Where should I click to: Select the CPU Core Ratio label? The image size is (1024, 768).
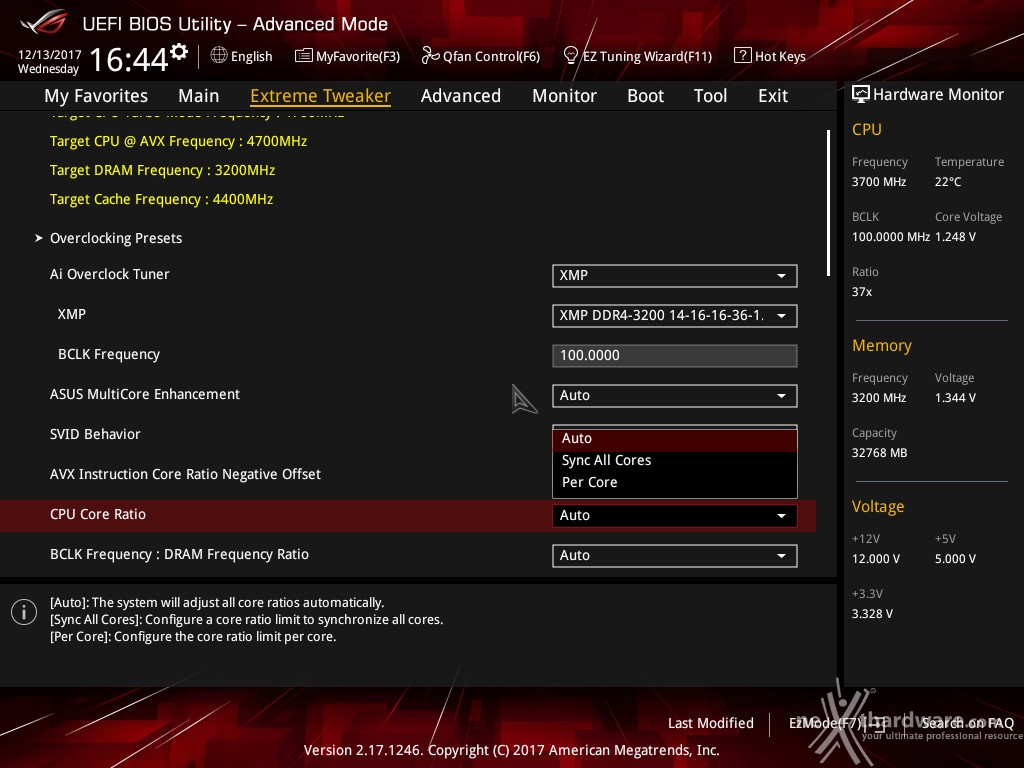tap(98, 515)
